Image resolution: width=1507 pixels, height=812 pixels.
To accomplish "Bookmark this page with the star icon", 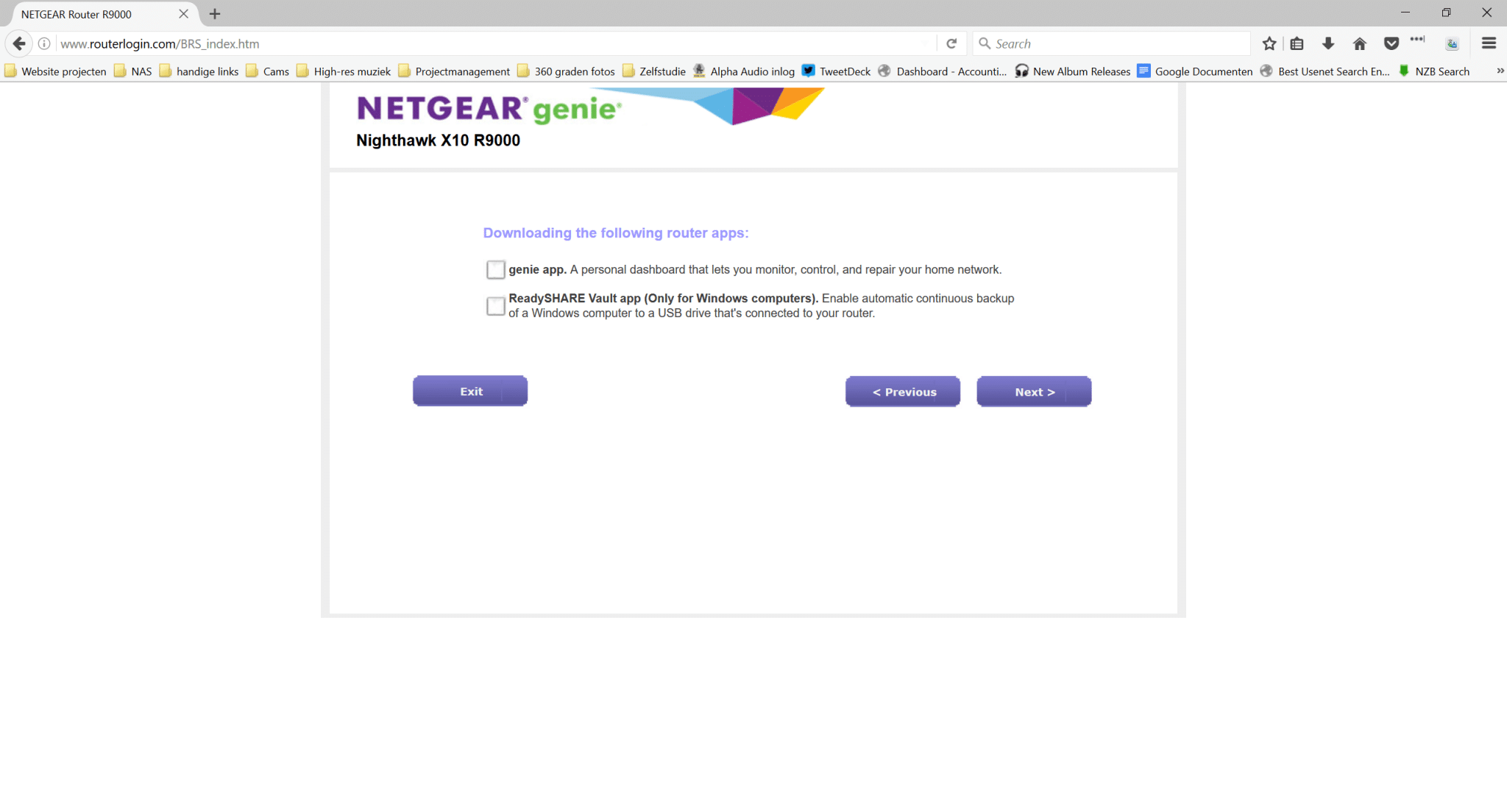I will [1269, 43].
